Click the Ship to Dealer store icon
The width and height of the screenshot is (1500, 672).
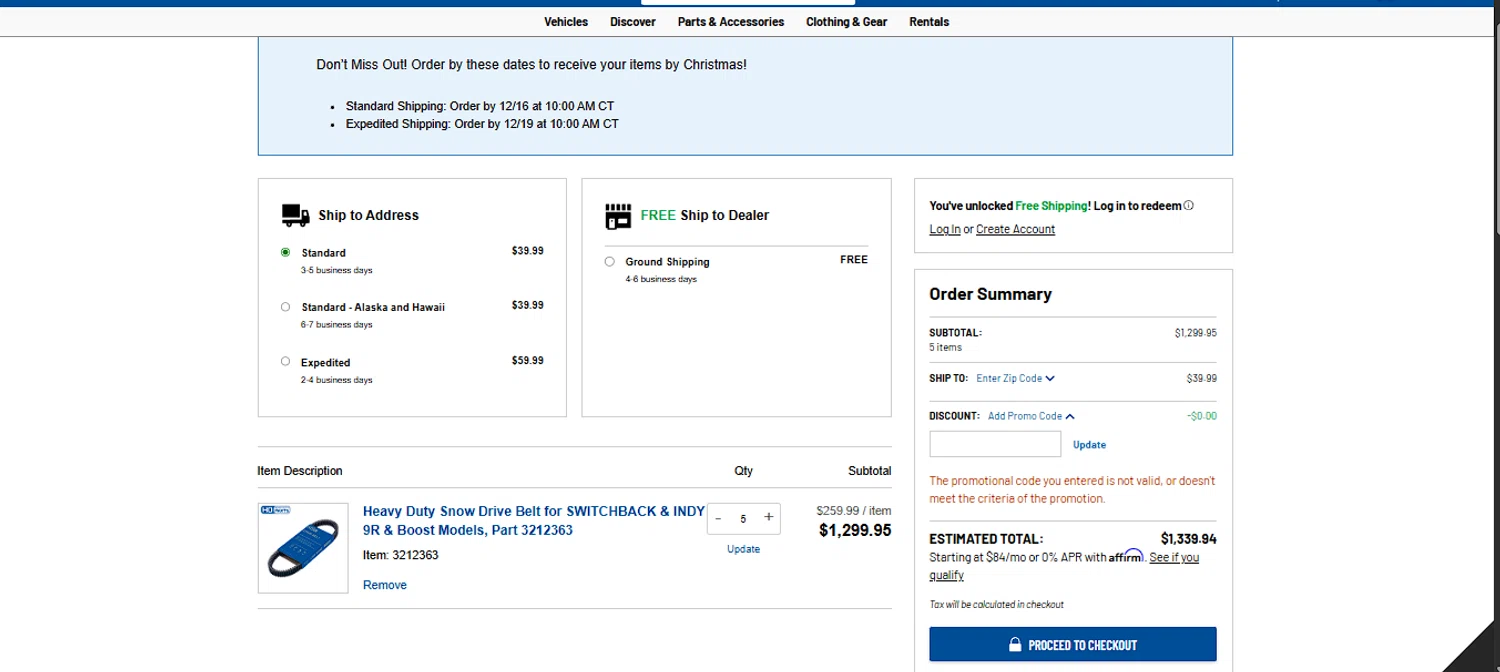(618, 215)
